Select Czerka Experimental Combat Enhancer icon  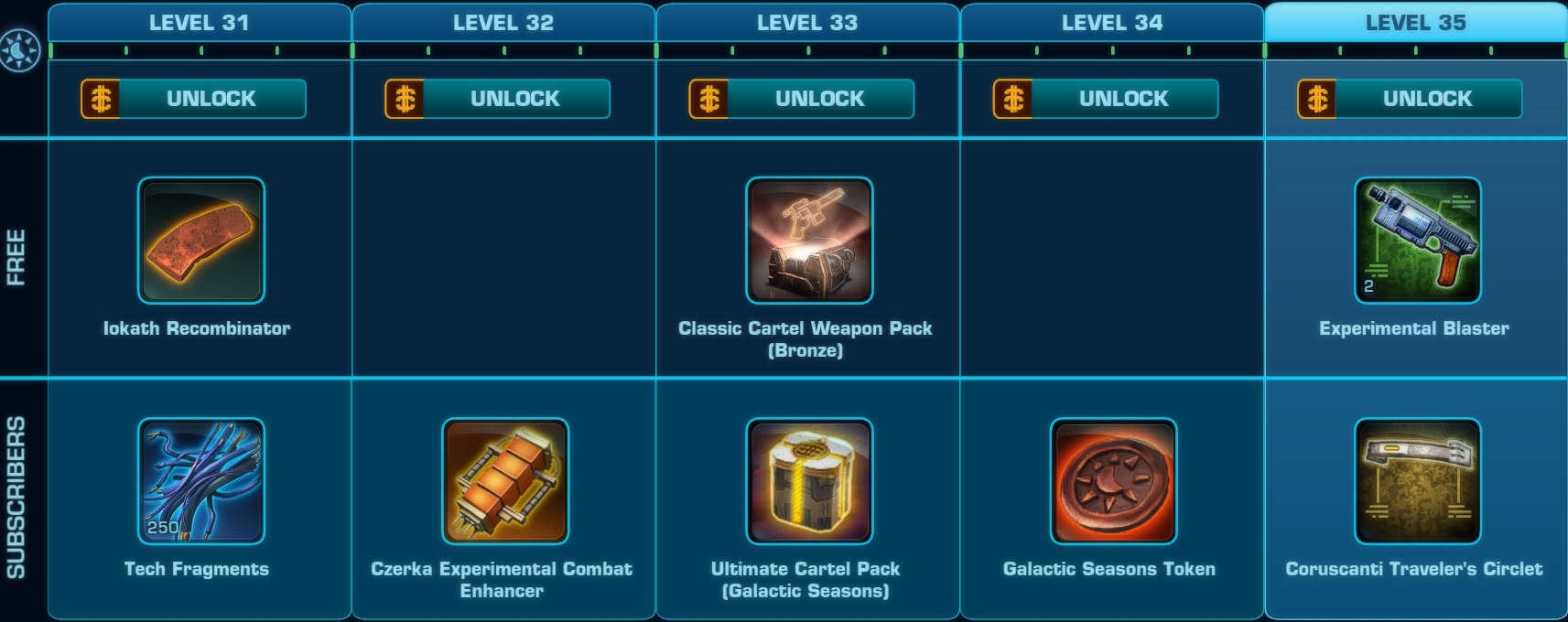505,481
